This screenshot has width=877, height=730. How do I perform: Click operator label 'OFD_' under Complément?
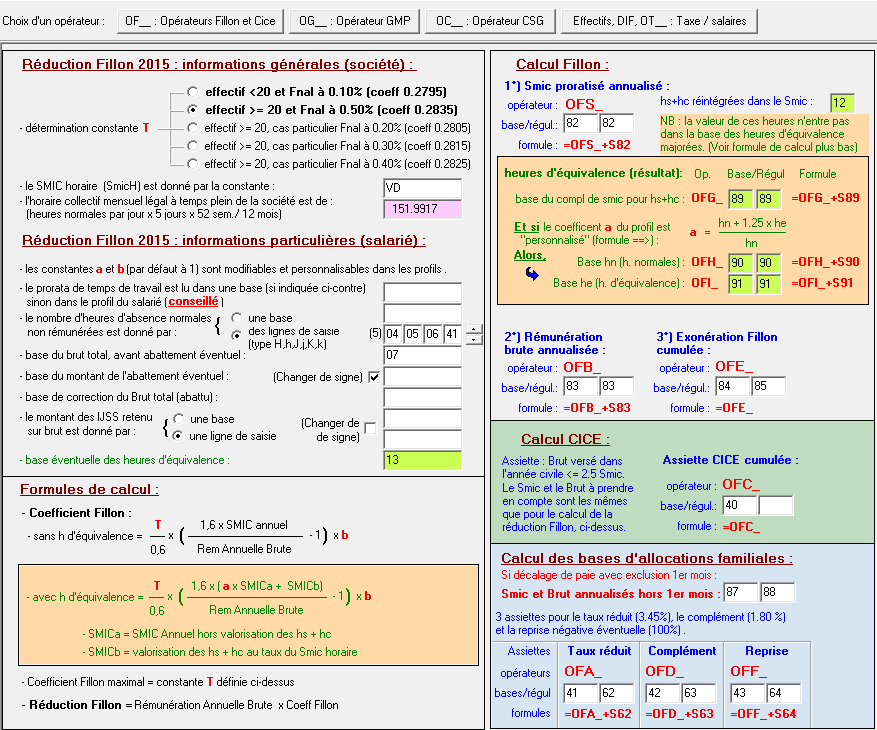664,671
